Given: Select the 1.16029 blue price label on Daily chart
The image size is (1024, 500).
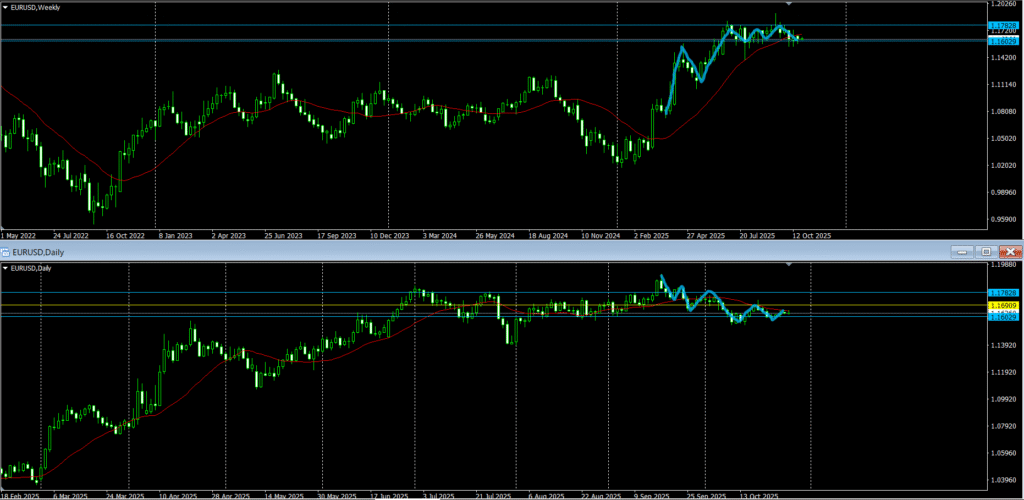Looking at the screenshot, I should click(x=1003, y=317).
